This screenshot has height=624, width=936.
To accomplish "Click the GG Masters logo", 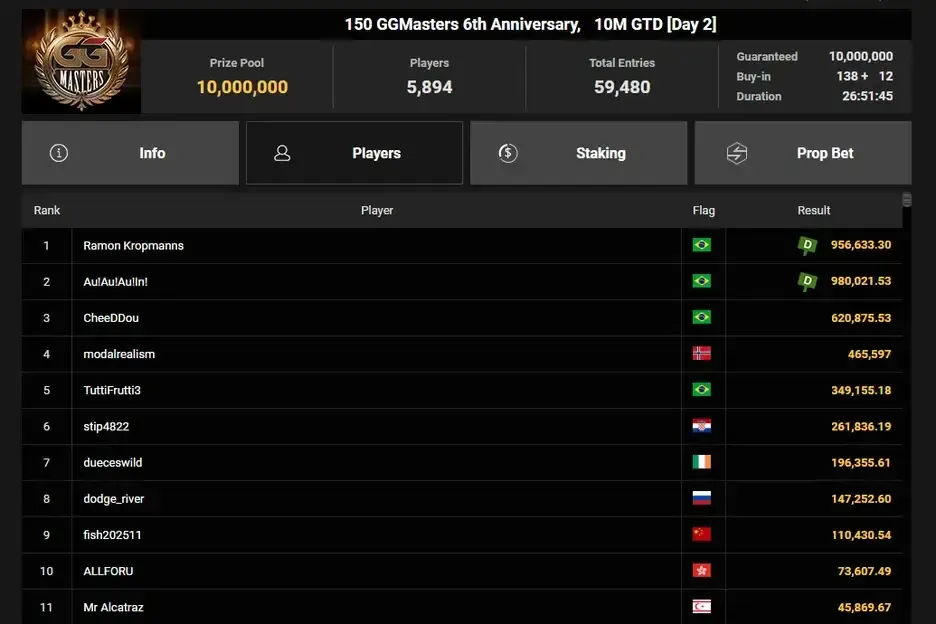I will (x=82, y=62).
